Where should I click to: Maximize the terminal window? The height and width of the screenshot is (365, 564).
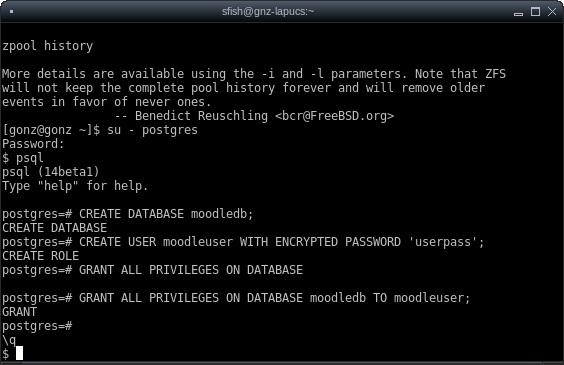pos(535,12)
